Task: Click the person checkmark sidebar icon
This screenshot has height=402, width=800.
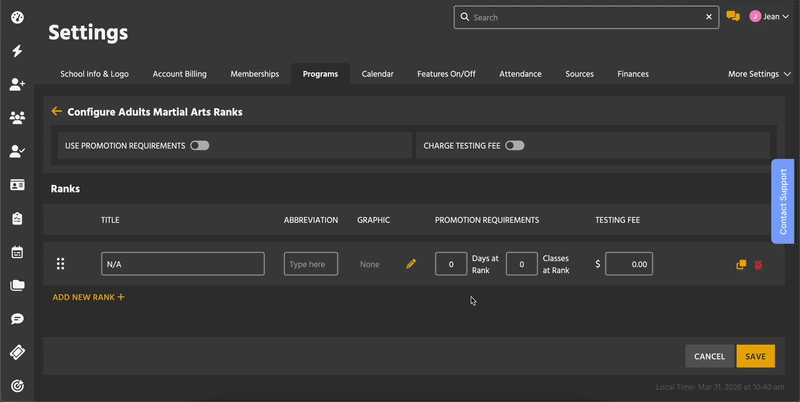Action: [x=17, y=152]
